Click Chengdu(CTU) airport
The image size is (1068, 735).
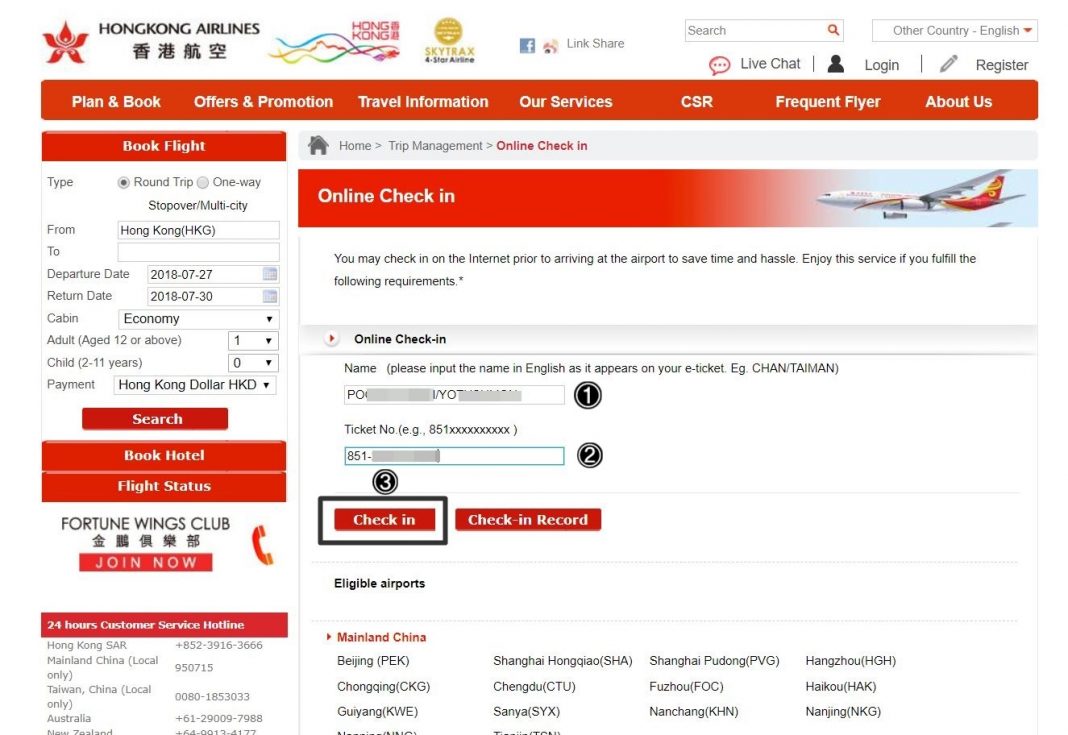[535, 687]
